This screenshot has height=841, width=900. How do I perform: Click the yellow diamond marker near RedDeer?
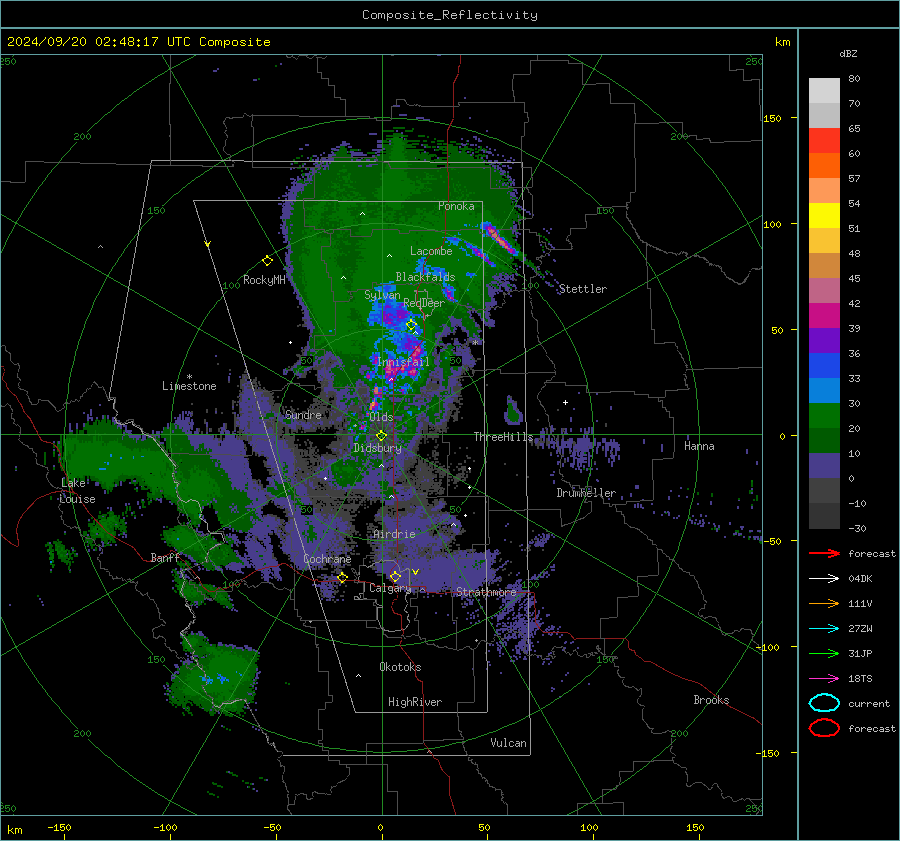[411, 325]
